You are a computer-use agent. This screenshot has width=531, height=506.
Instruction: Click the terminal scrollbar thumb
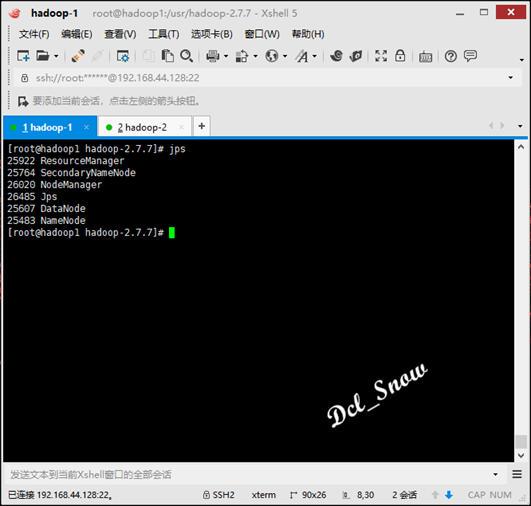(x=521, y=442)
